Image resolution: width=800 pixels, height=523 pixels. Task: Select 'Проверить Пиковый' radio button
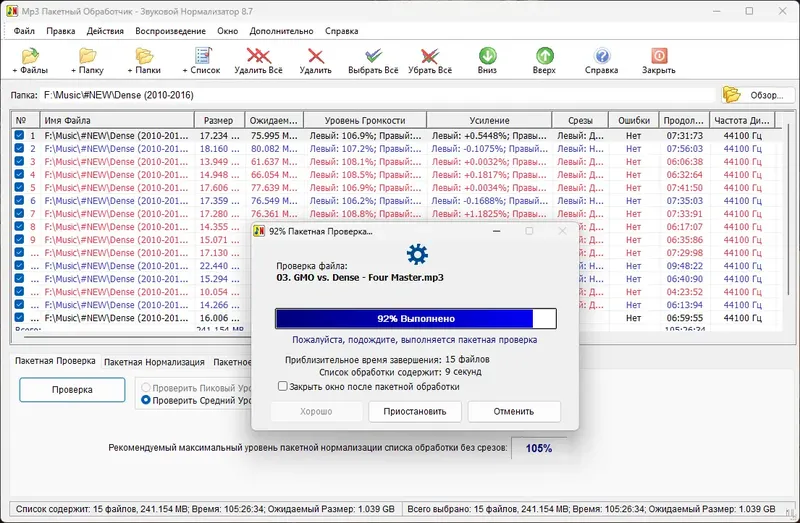(146, 388)
